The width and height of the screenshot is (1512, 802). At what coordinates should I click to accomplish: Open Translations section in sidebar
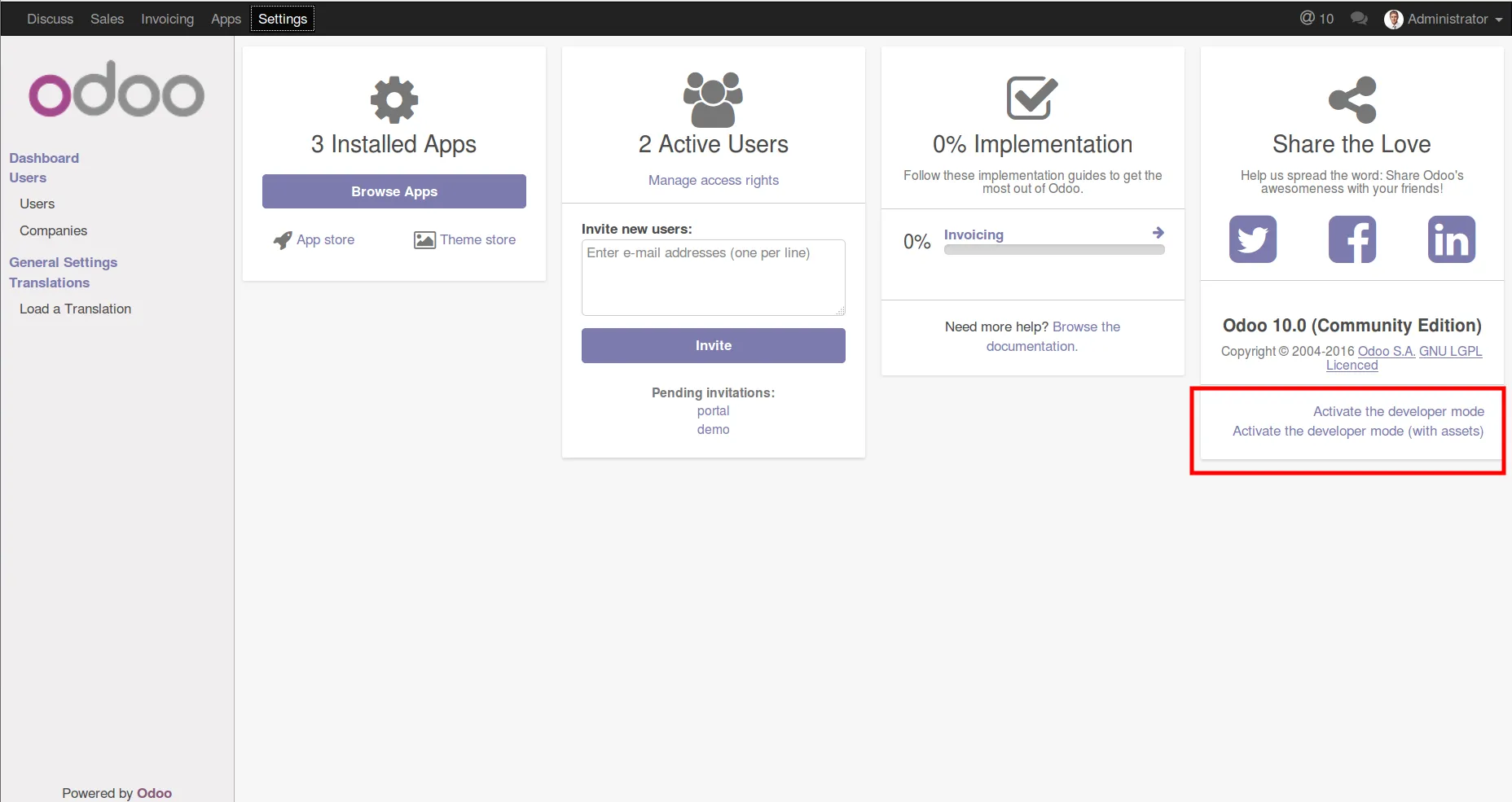50,283
